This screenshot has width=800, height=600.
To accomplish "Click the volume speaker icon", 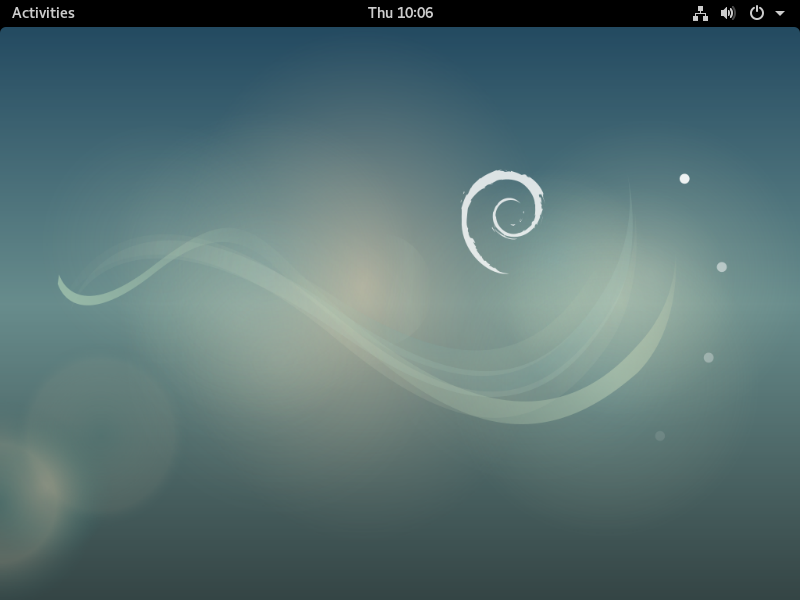I will click(728, 13).
